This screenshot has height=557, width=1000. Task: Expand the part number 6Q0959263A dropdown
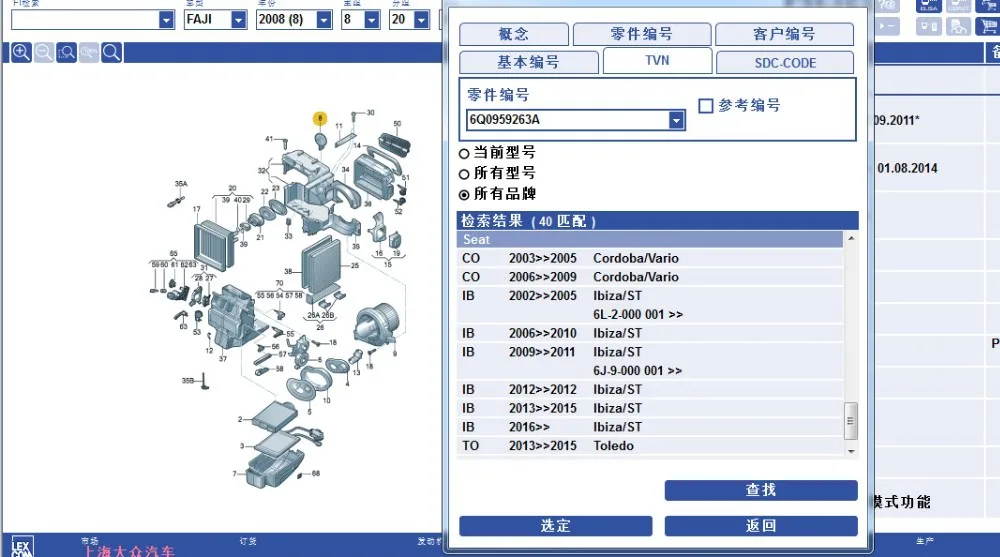coord(676,120)
